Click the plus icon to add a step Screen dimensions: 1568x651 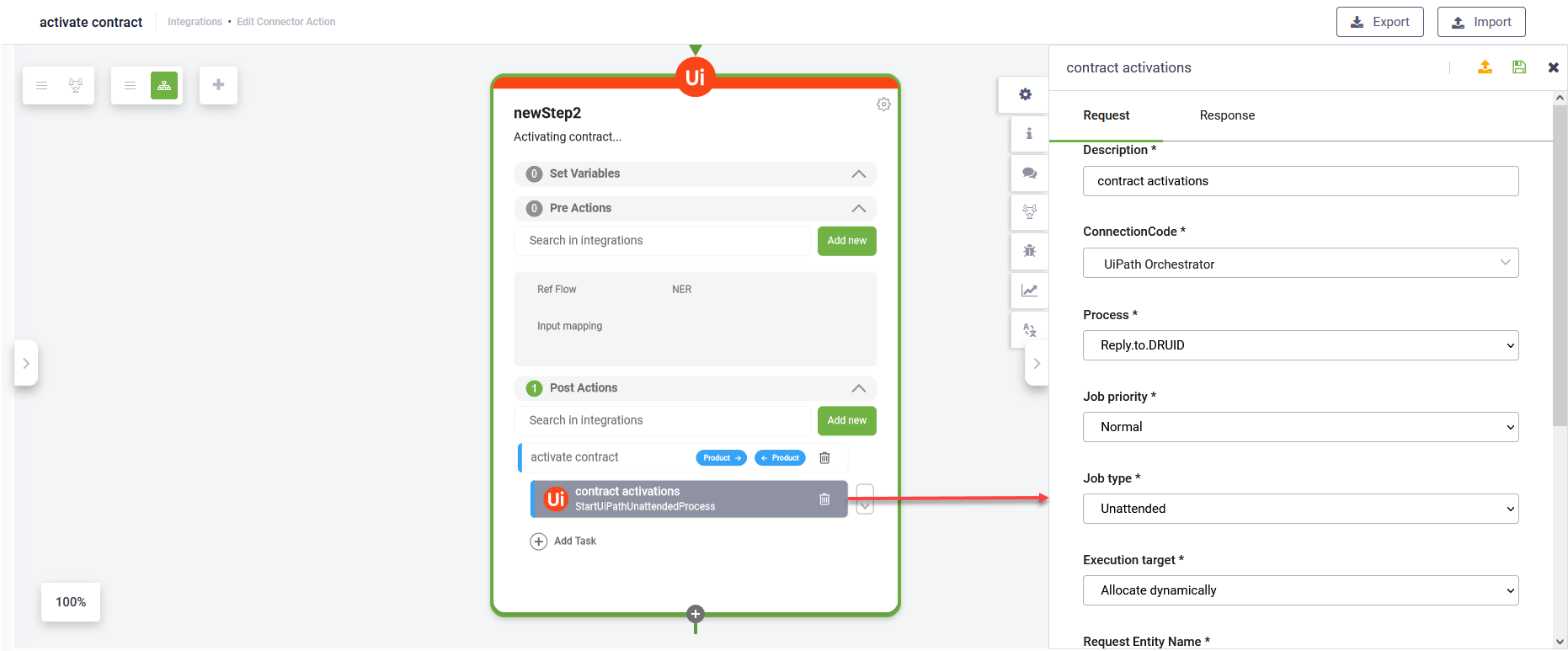click(218, 85)
